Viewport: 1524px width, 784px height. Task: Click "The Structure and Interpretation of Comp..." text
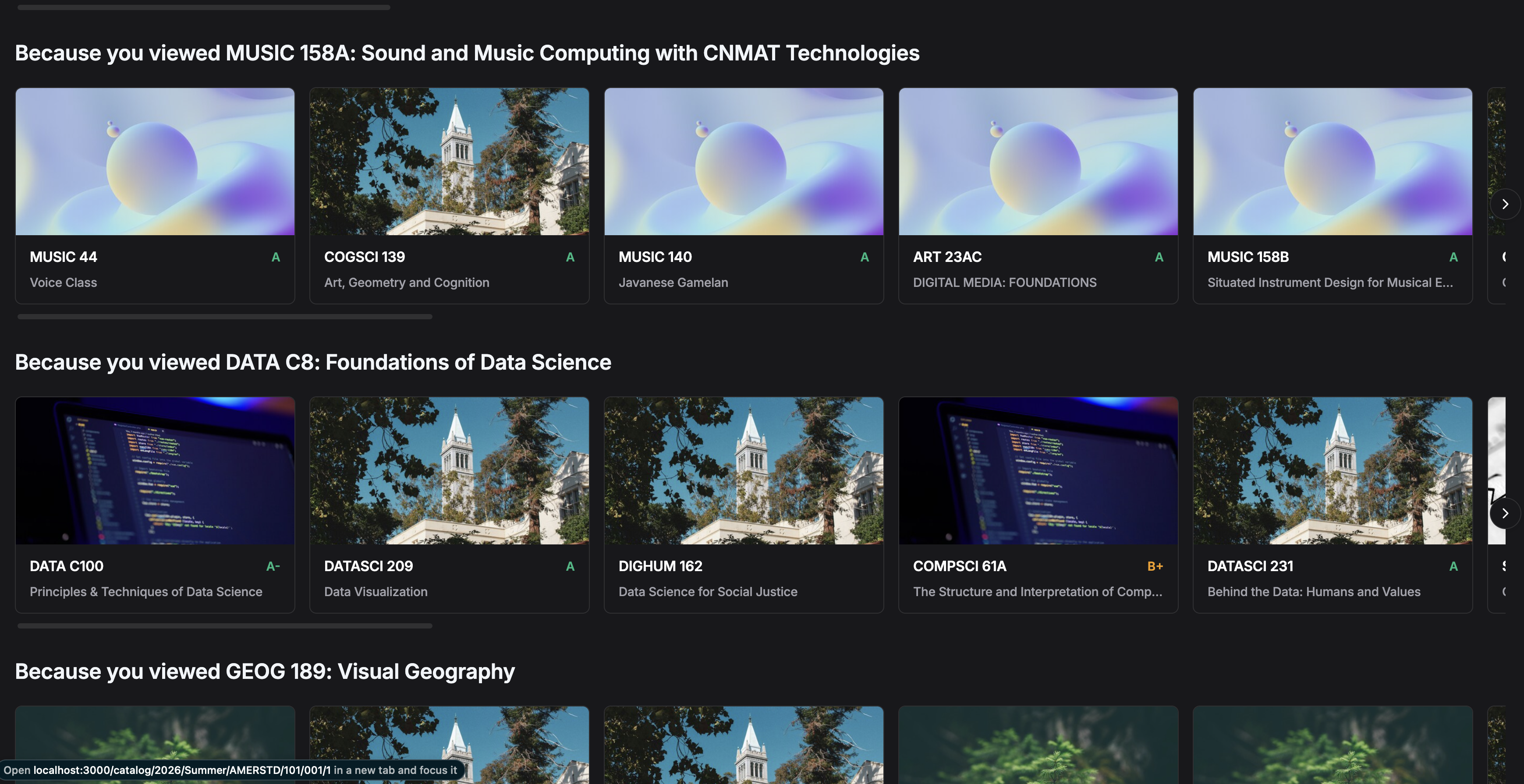click(1038, 592)
